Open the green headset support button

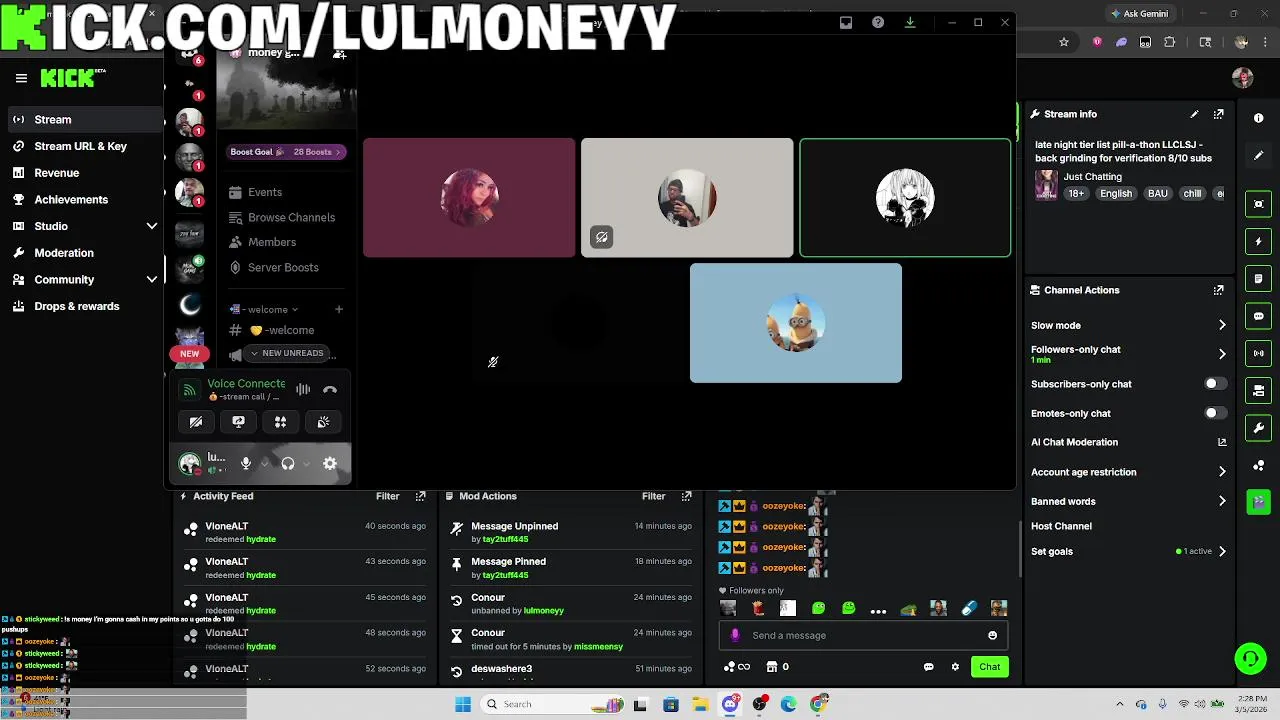(x=1250, y=658)
